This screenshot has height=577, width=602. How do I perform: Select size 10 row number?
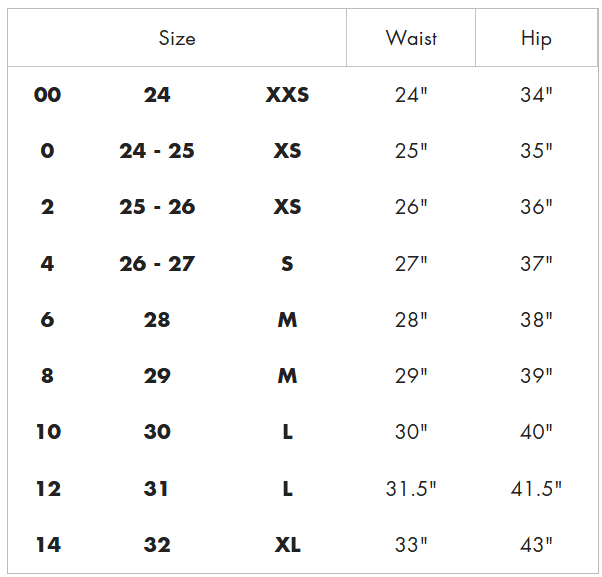(48, 432)
